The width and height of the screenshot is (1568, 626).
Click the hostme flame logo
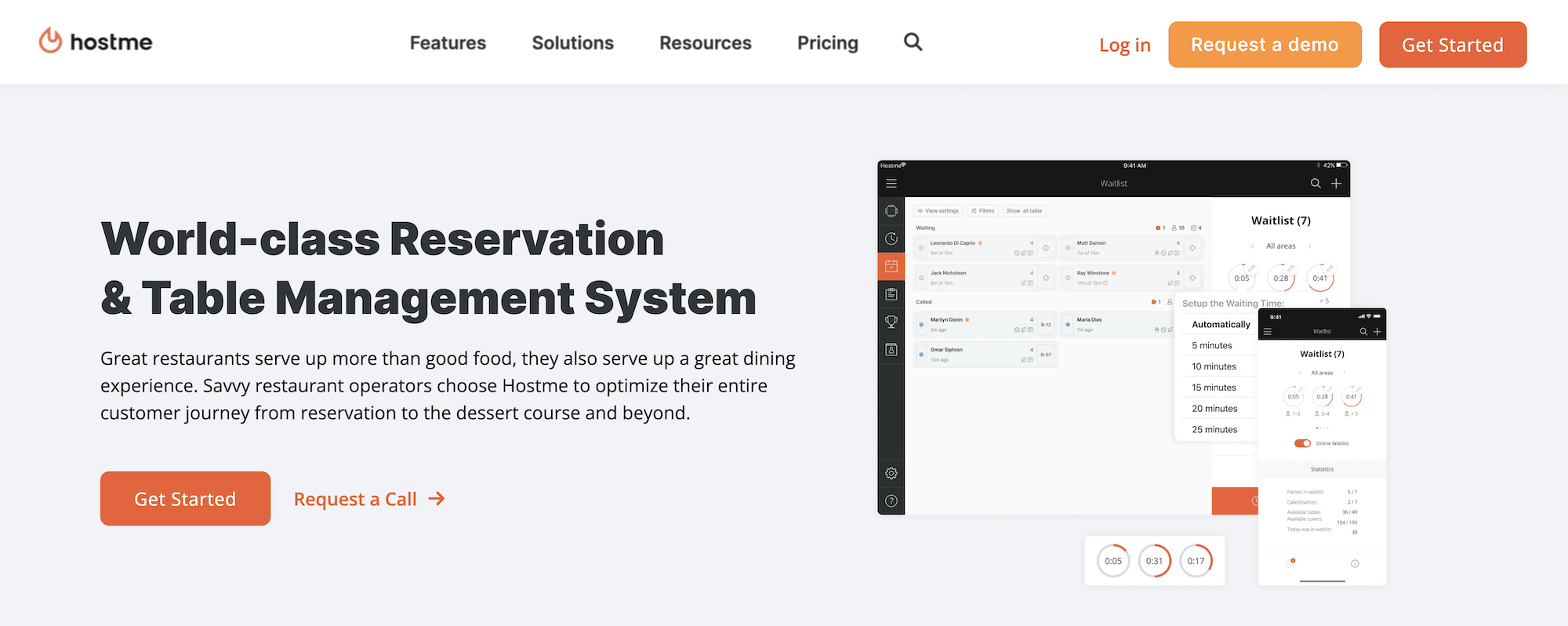pos(50,41)
